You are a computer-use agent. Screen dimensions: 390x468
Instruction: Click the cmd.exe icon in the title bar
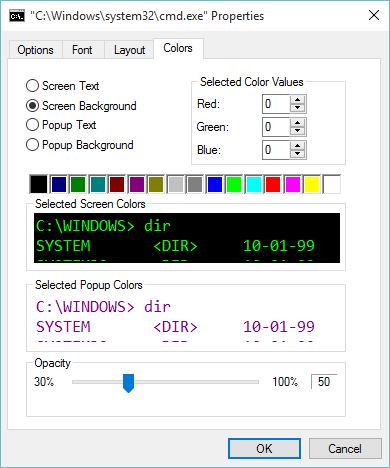click(17, 16)
